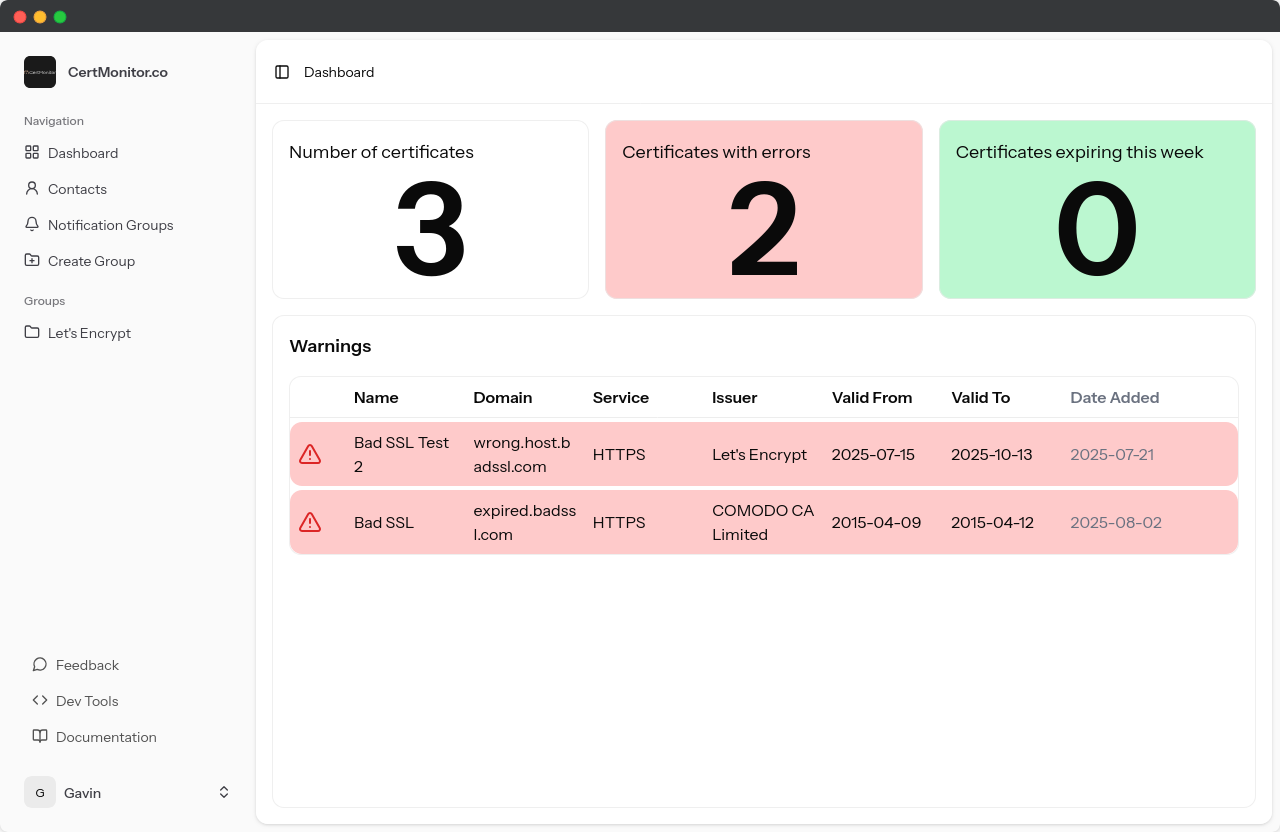Click the warning triangle on Bad SSL Test 2
The width and height of the screenshot is (1280, 832).
point(310,454)
